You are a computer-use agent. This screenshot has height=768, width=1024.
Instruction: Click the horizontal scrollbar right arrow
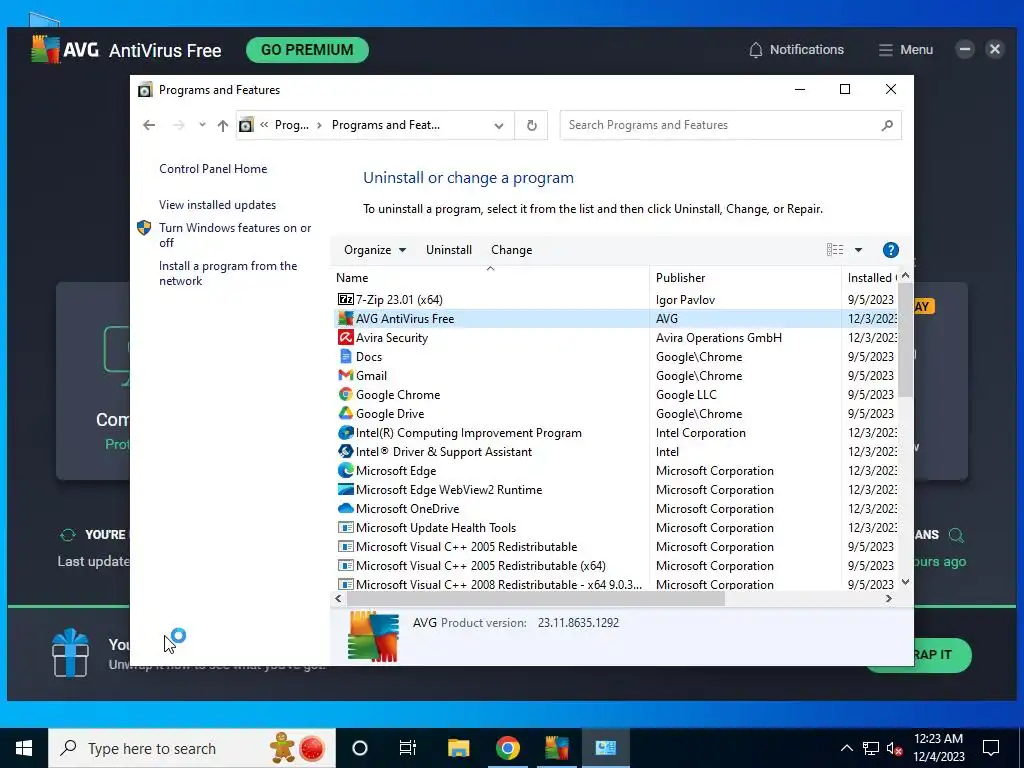[889, 598]
